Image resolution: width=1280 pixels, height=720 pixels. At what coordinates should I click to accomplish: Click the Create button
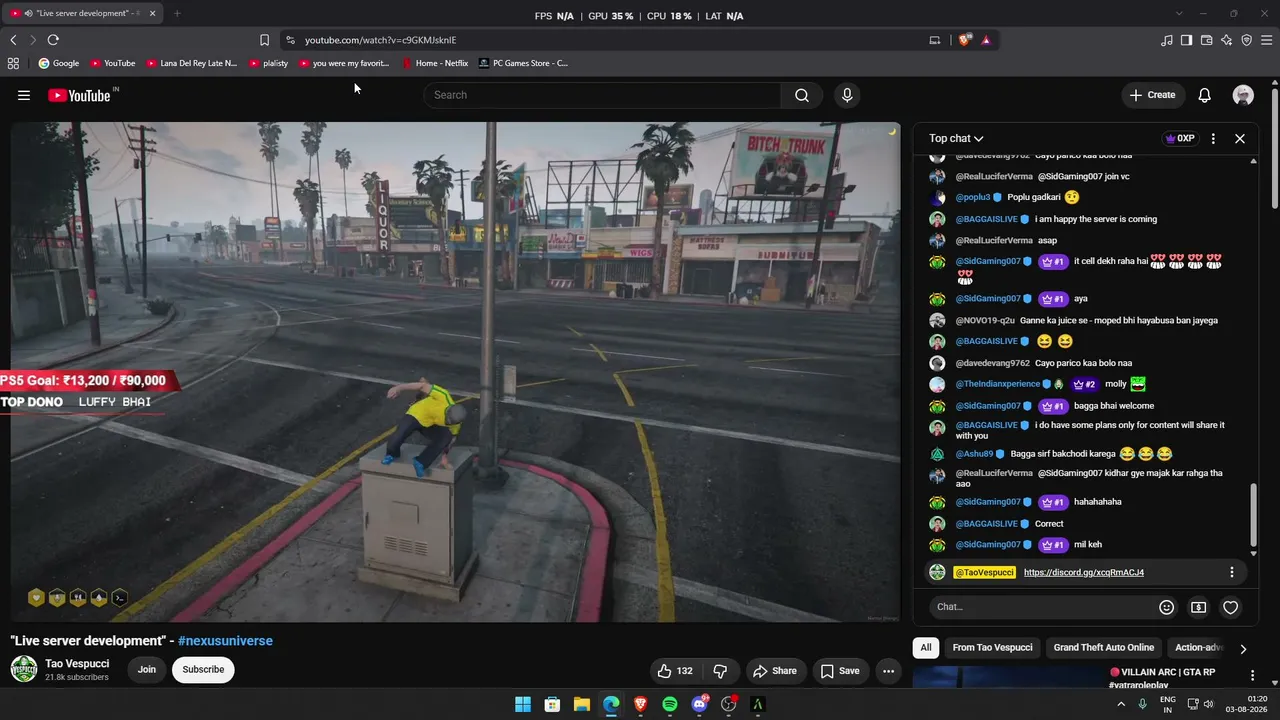click(x=1152, y=95)
